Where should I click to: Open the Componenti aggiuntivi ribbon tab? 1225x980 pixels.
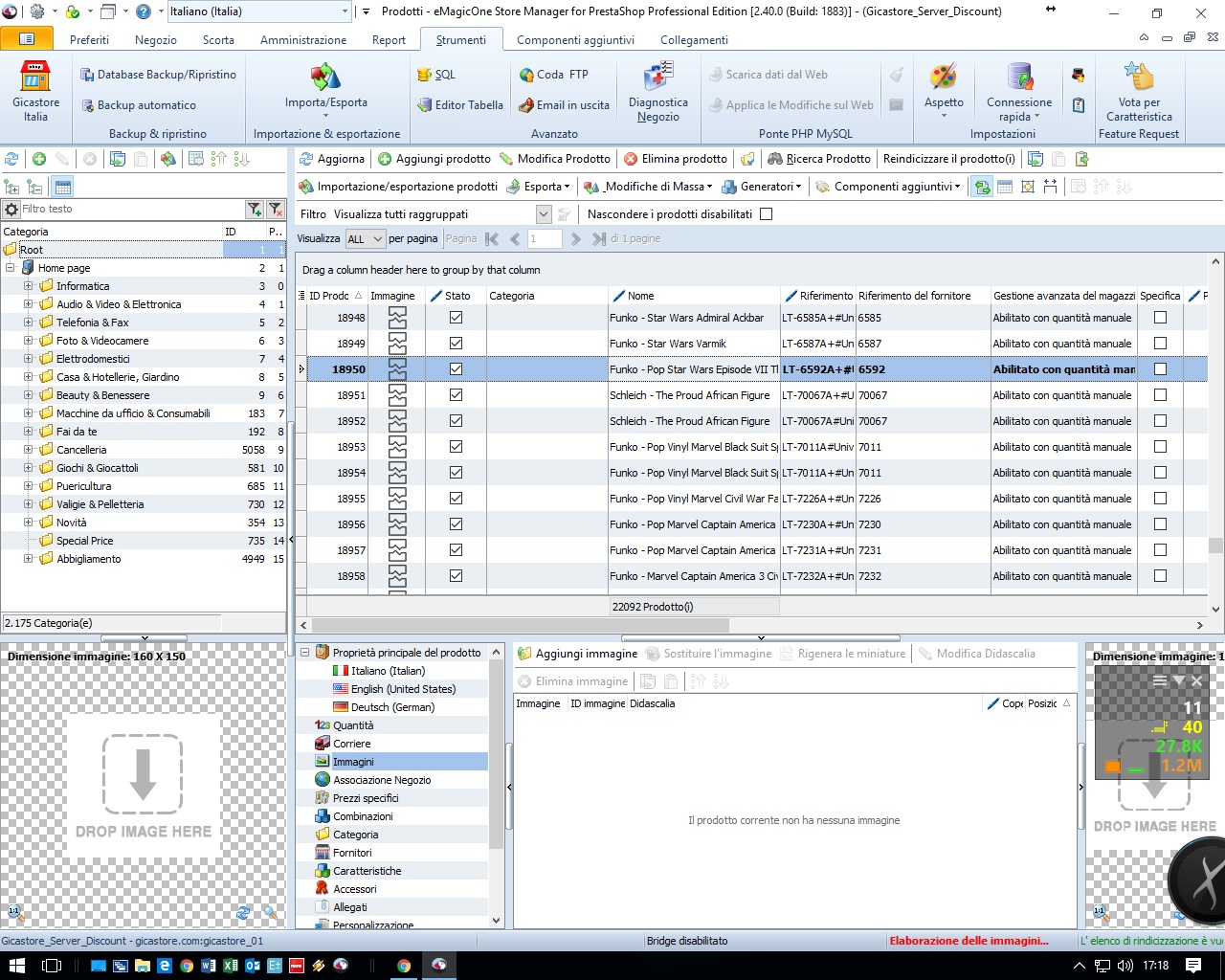(575, 40)
